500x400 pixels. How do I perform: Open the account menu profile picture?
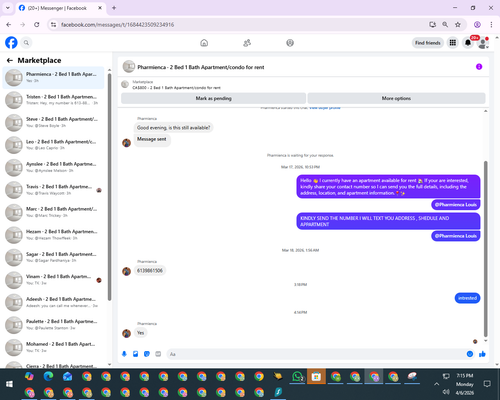click(x=483, y=43)
